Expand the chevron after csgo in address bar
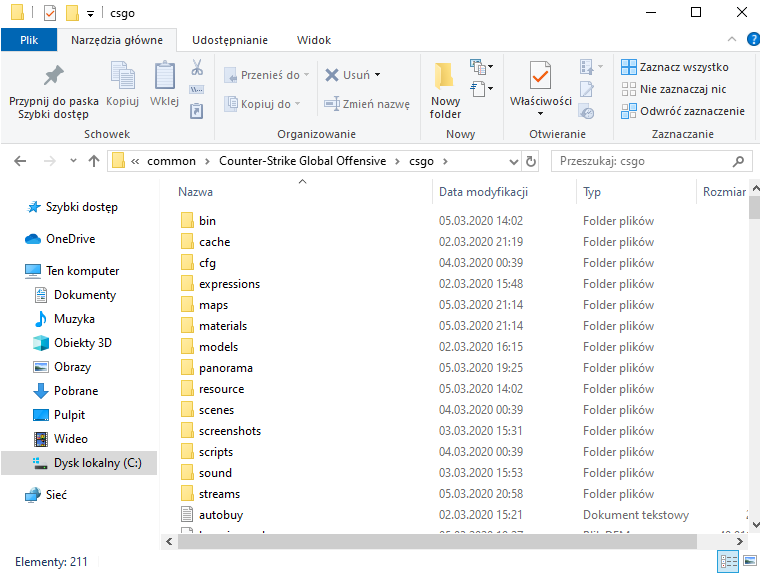 [x=445, y=161]
